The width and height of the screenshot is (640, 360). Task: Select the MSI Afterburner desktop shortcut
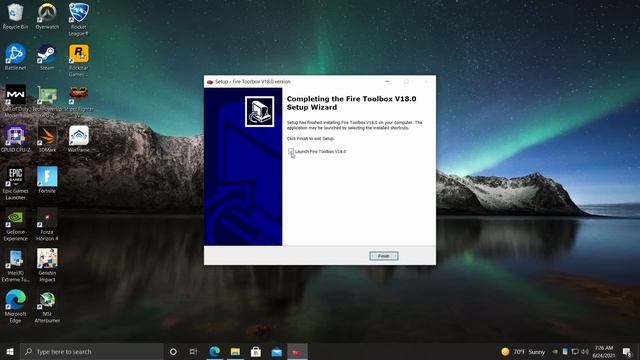pyautogui.click(x=47, y=306)
